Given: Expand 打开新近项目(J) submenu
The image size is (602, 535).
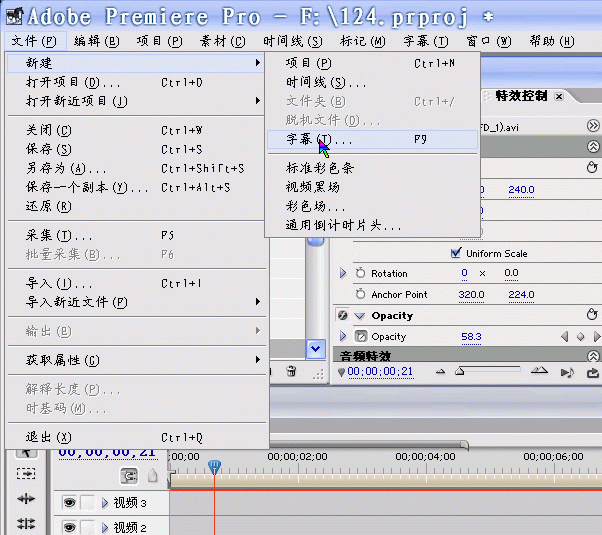Looking at the screenshot, I should [136, 101].
